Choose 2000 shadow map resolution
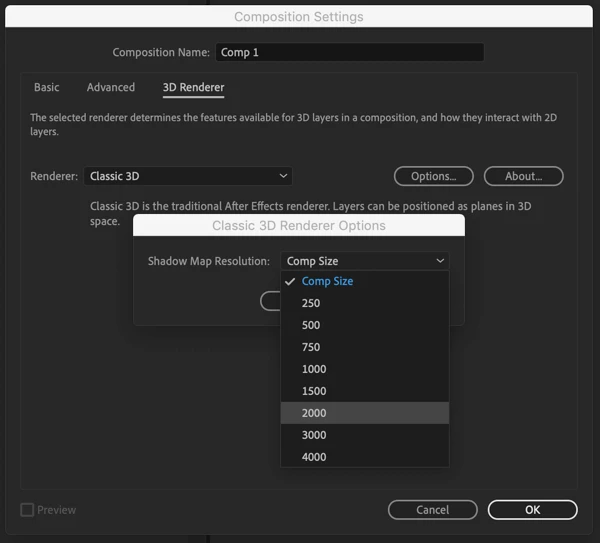Image resolution: width=600 pixels, height=543 pixels. 365,413
